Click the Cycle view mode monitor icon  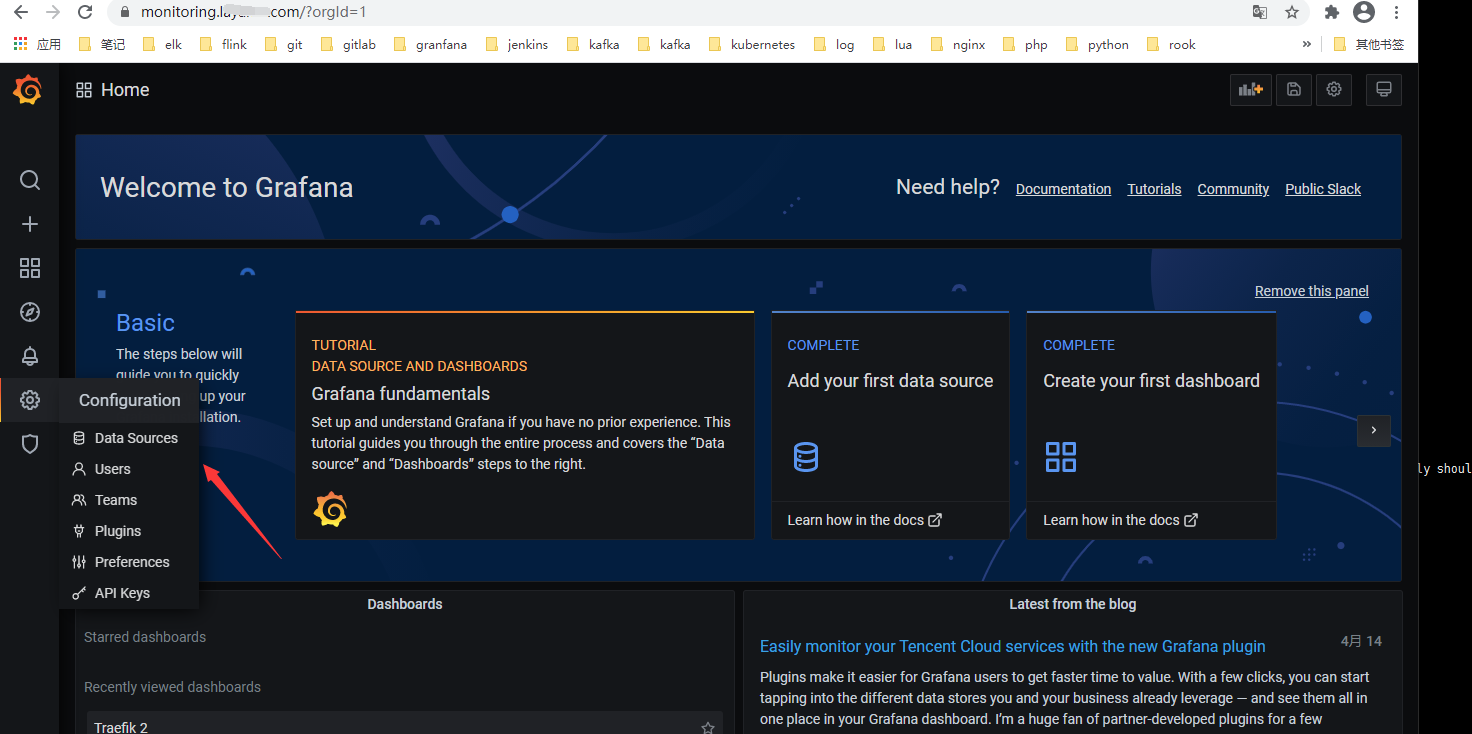click(x=1384, y=89)
